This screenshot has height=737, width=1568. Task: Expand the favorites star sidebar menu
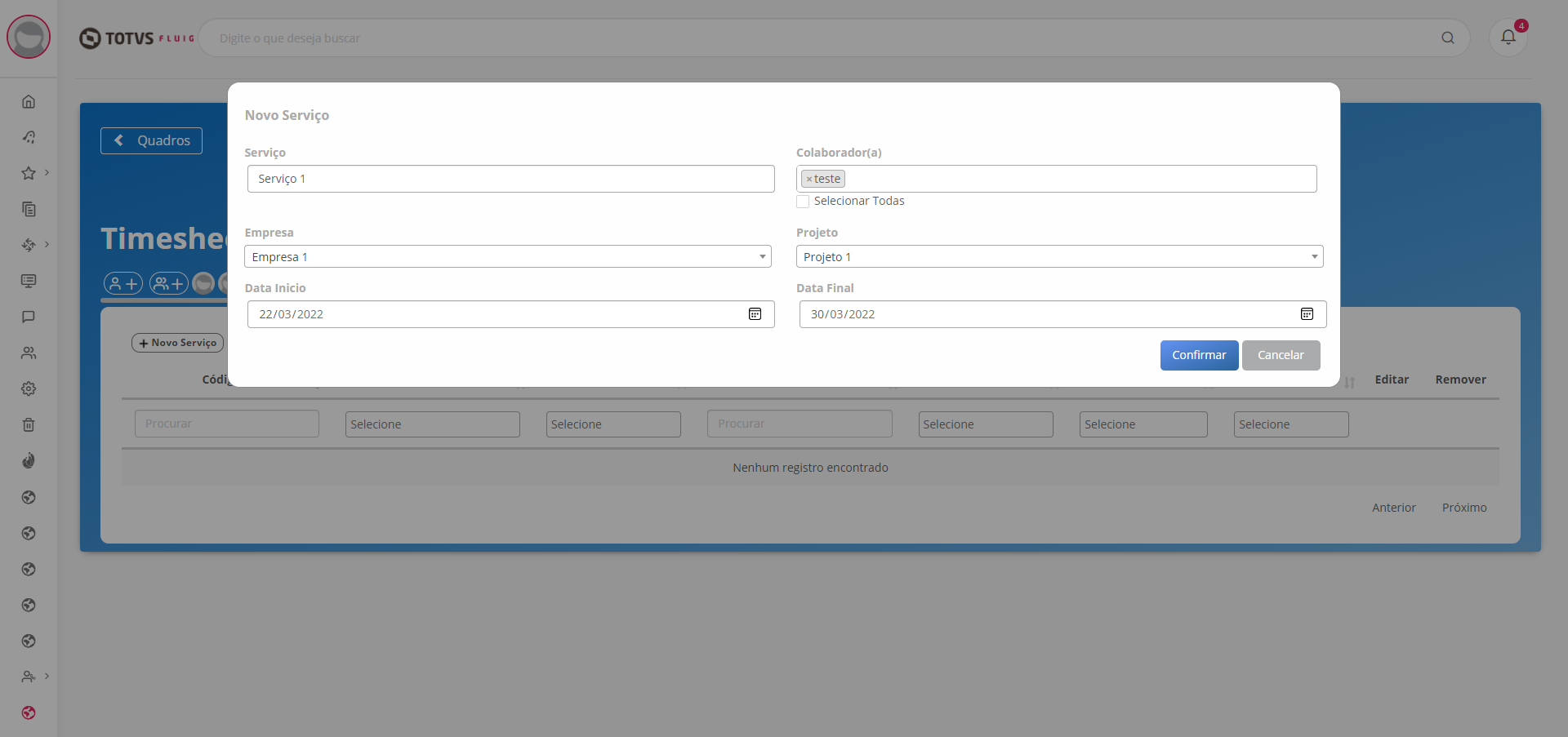point(29,173)
